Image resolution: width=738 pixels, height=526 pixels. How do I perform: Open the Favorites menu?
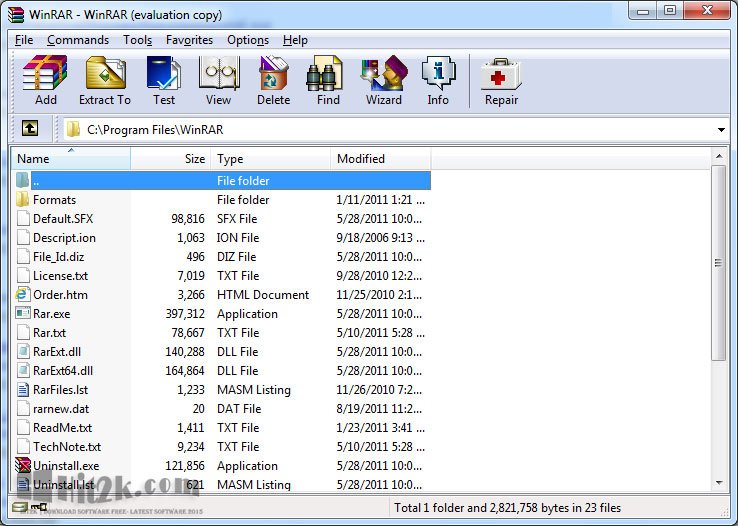pos(189,40)
